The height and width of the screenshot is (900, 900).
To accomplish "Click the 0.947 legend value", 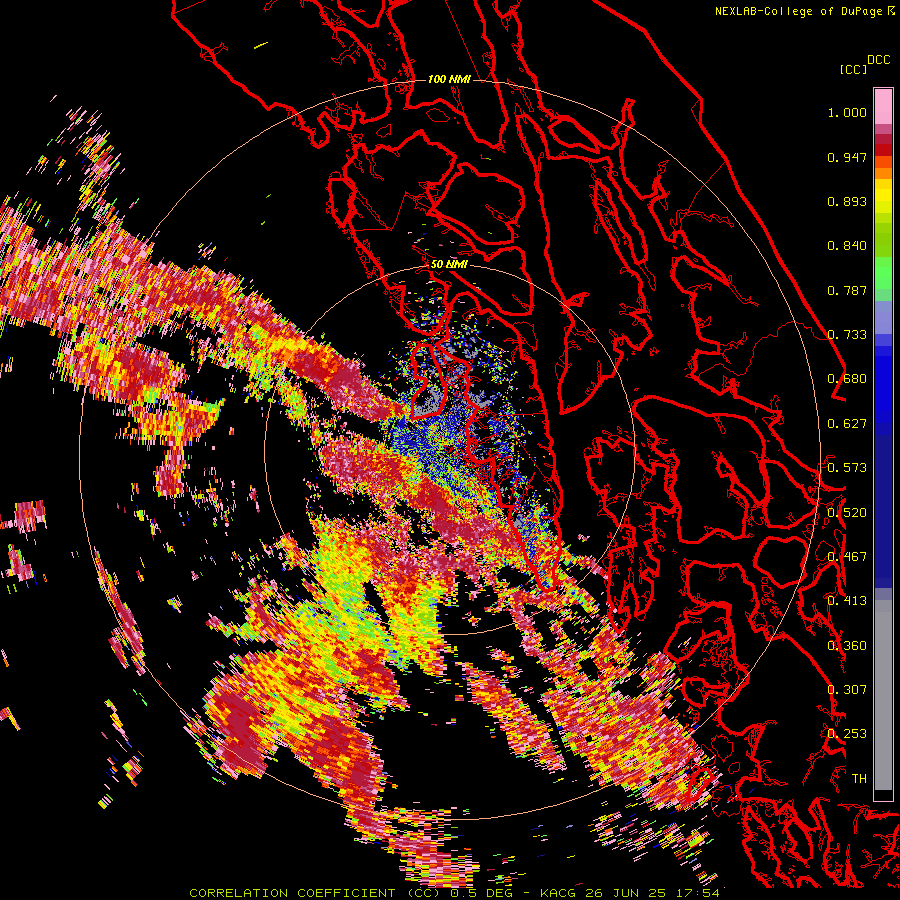I will point(847,157).
